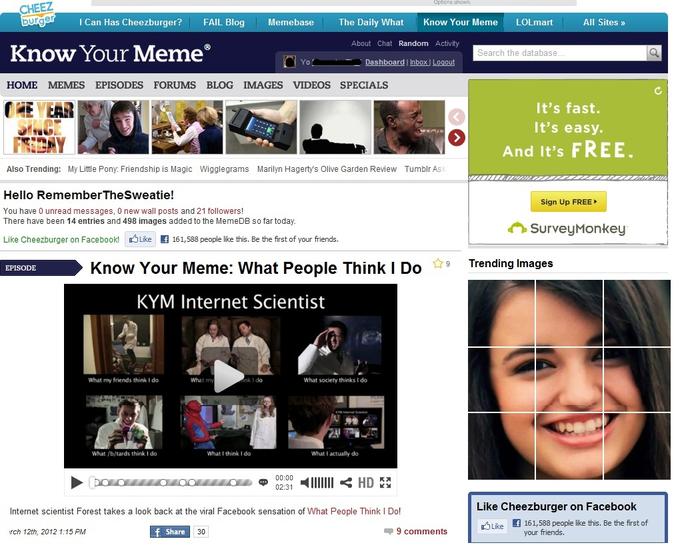Click the 21 followers link
The width and height of the screenshot is (680, 549).
(x=219, y=211)
